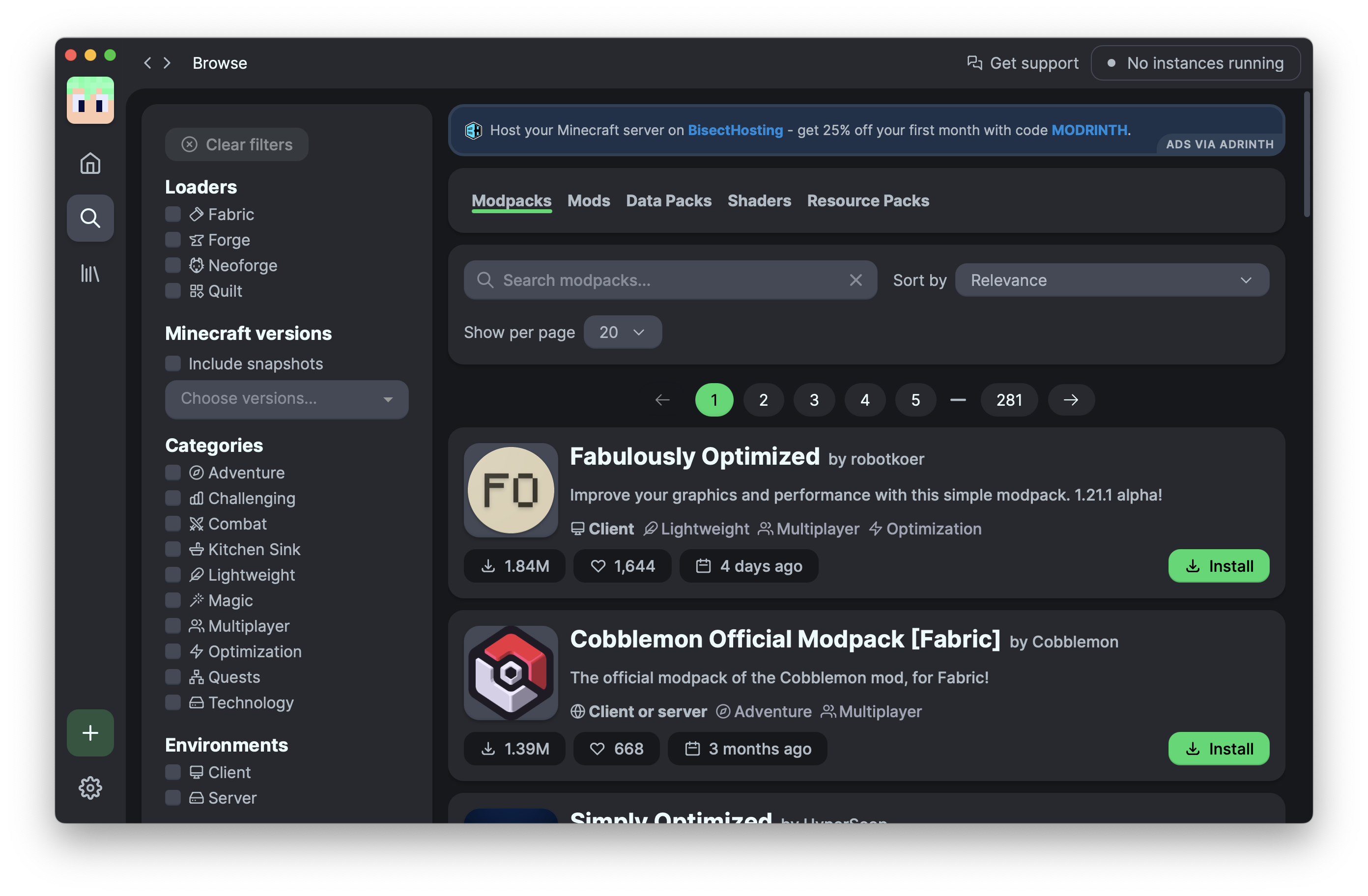Switch to the Mods tab
Viewport: 1368px width, 896px height.
589,200
